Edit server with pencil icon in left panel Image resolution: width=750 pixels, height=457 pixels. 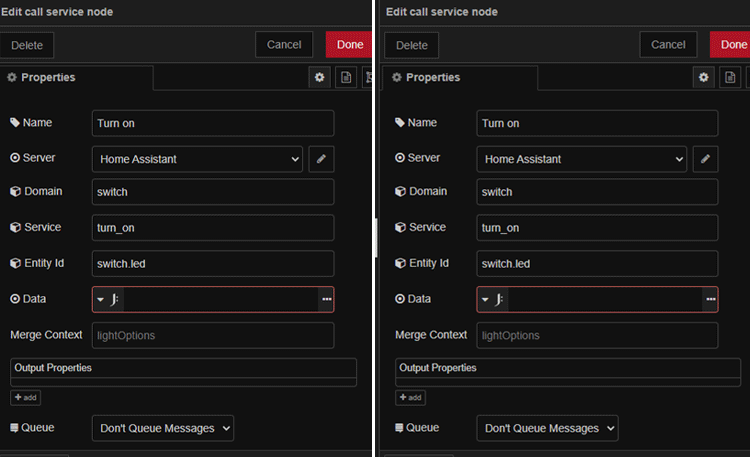click(x=321, y=158)
